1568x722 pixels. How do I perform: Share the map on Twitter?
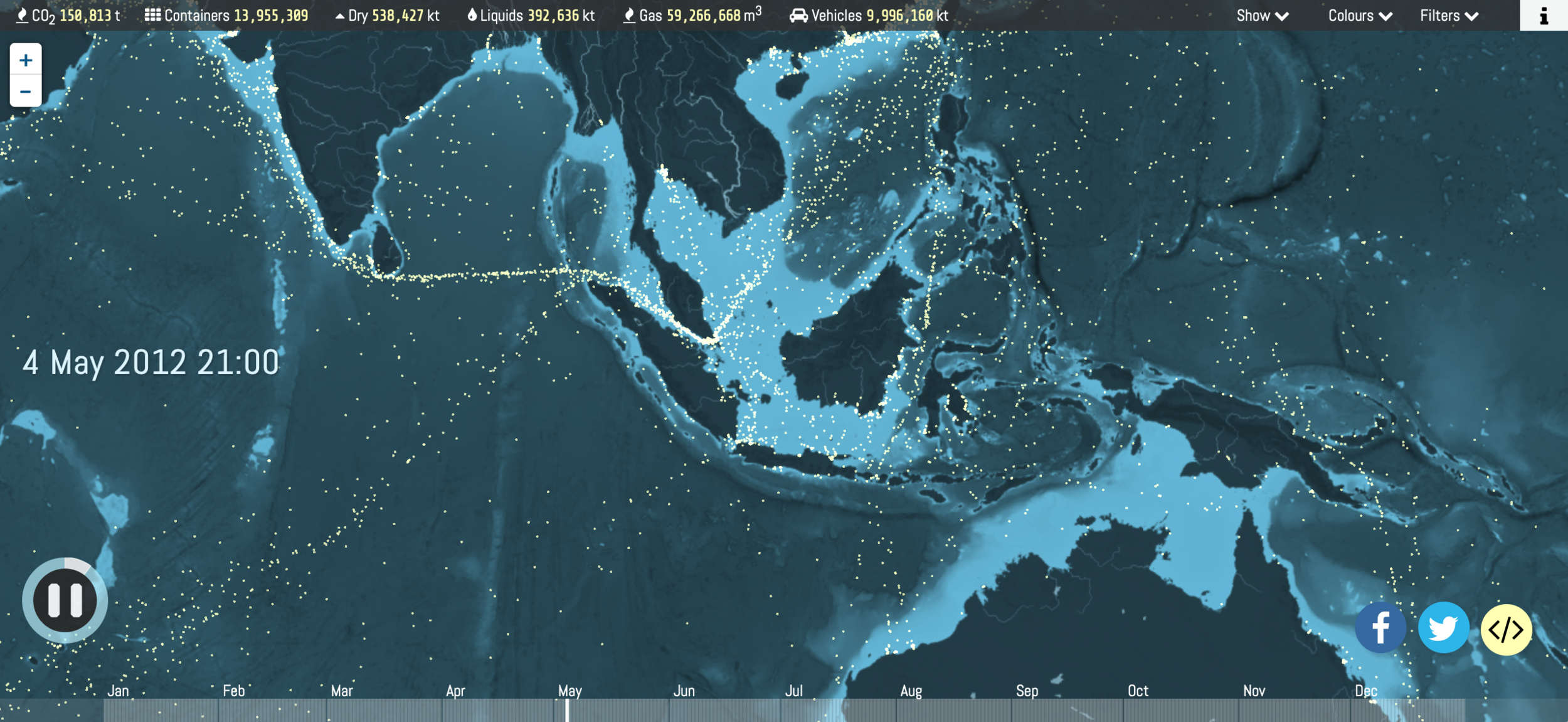click(x=1443, y=628)
